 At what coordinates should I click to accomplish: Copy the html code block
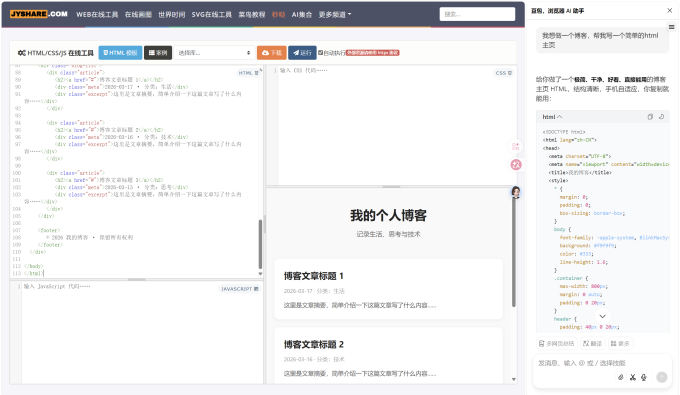click(x=650, y=117)
